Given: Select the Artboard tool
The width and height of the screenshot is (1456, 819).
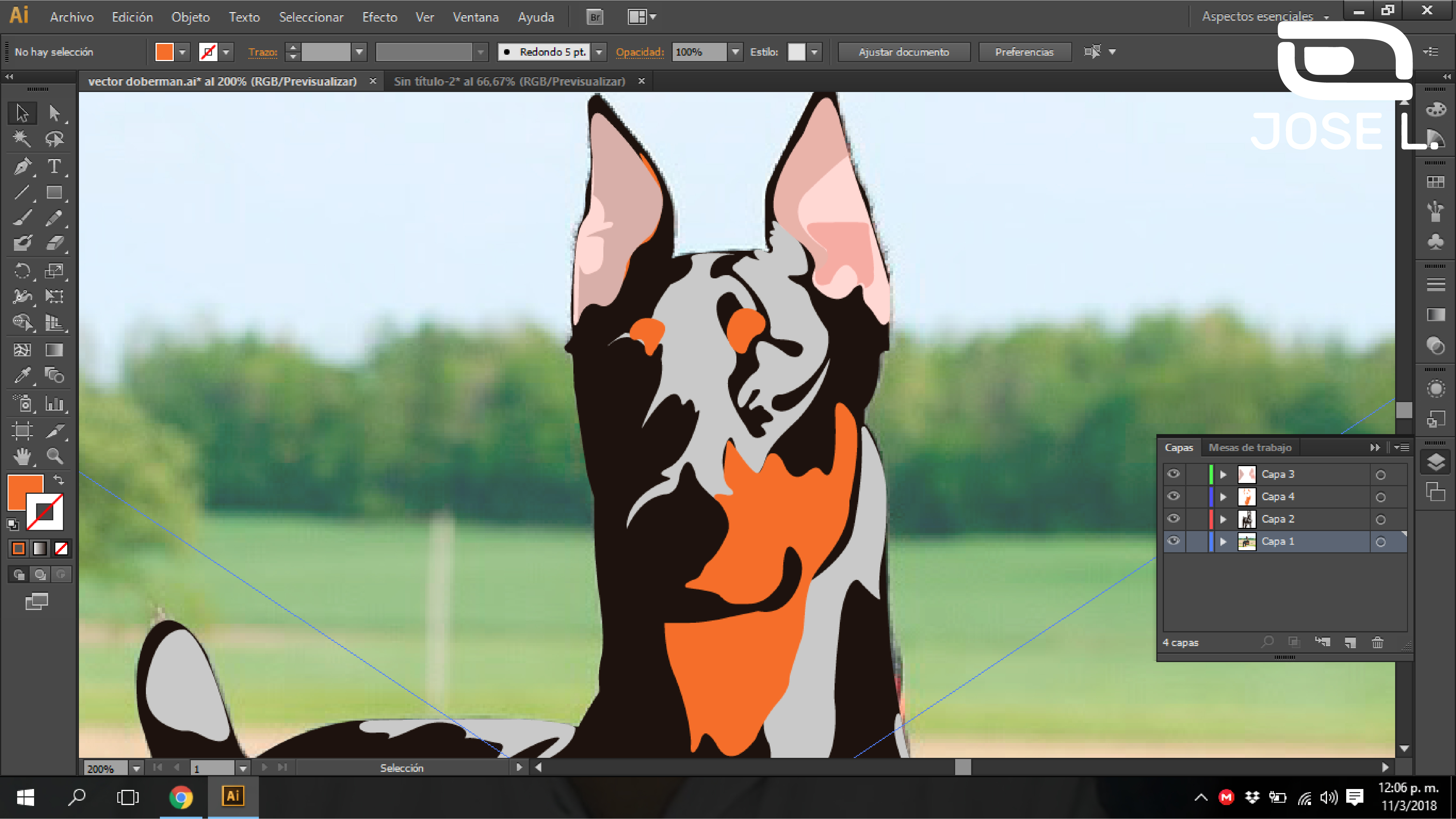Looking at the screenshot, I should 22,431.
